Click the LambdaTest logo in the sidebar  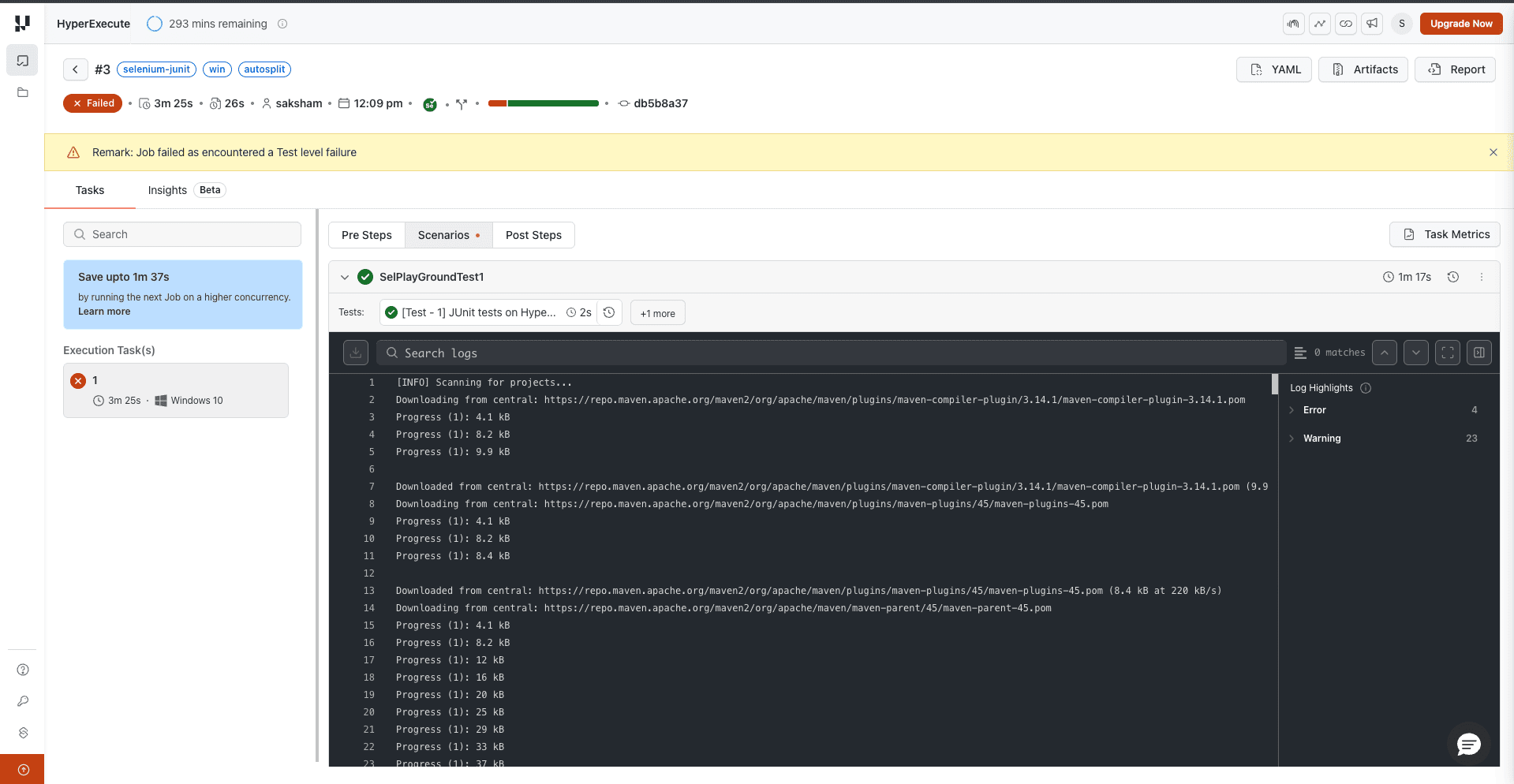(x=22, y=24)
